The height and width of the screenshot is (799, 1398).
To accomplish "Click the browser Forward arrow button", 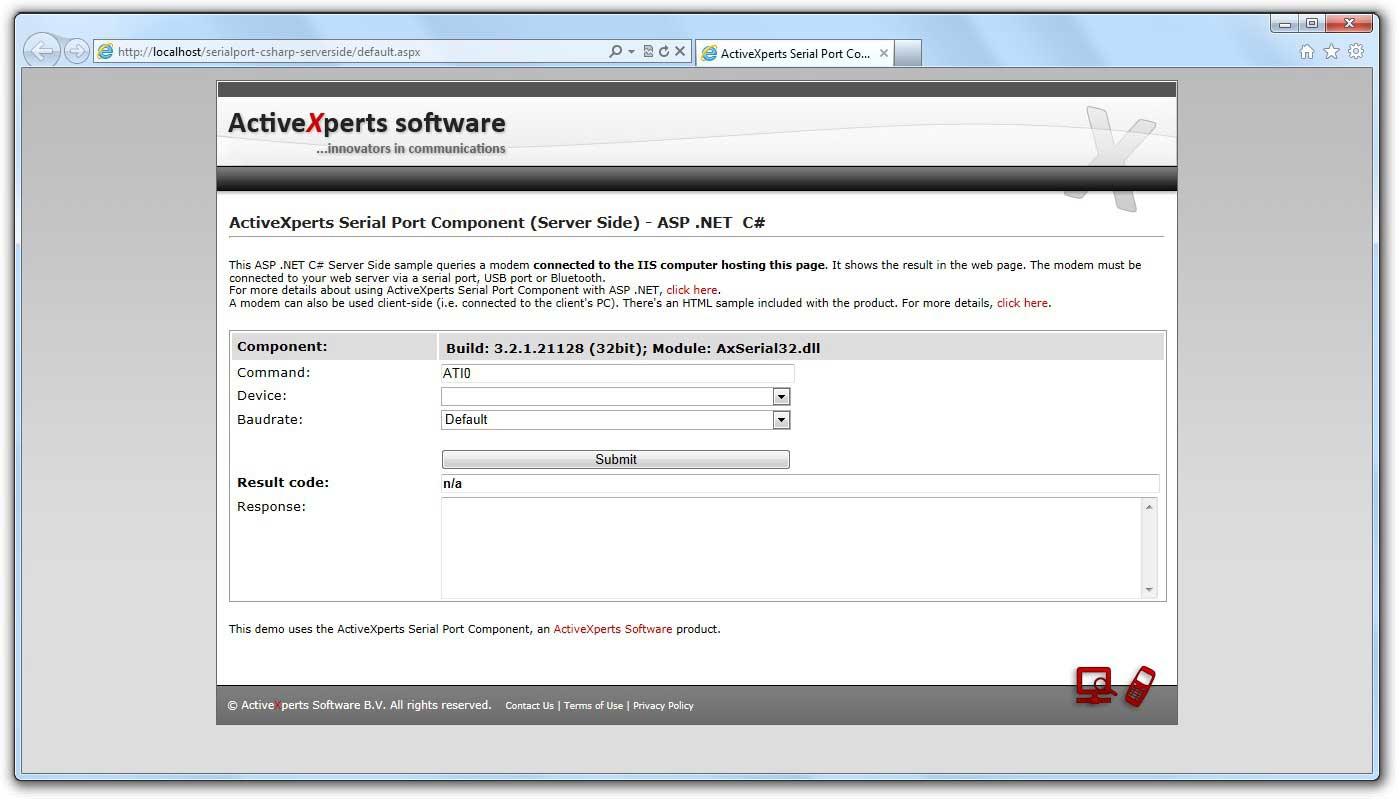I will (76, 52).
